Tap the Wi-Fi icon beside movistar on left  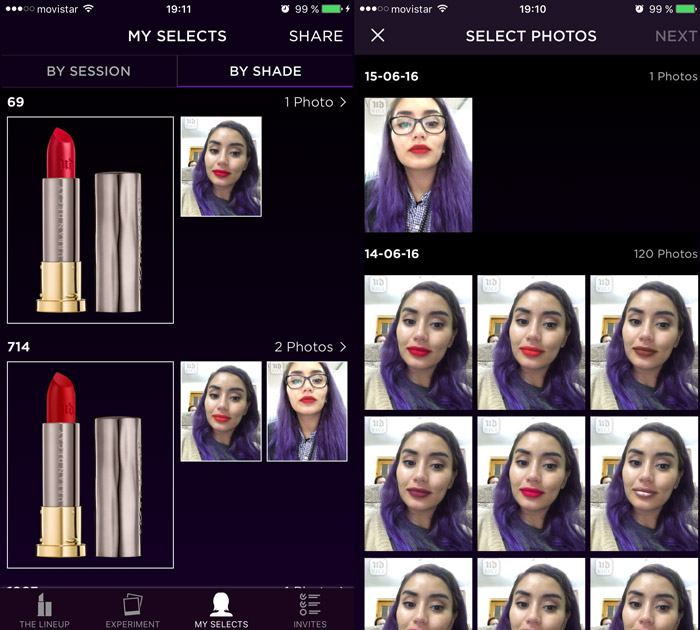pos(88,9)
